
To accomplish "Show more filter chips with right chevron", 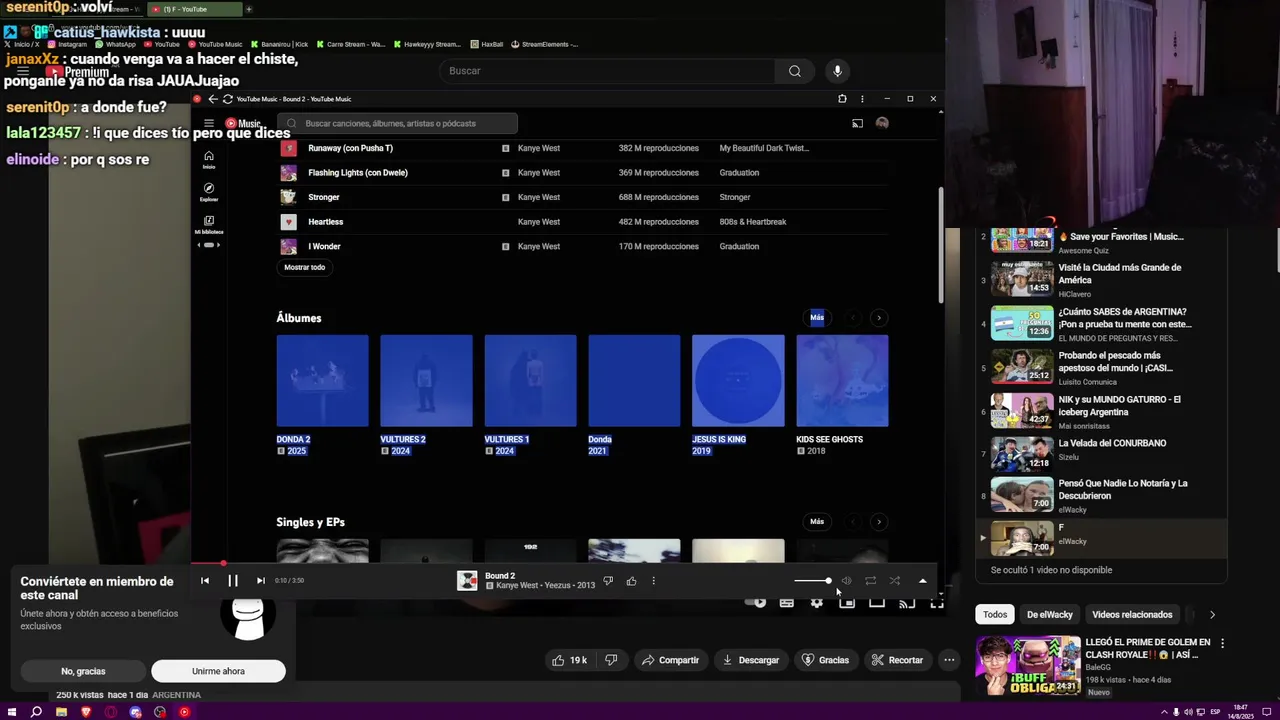I will click(1212, 615).
